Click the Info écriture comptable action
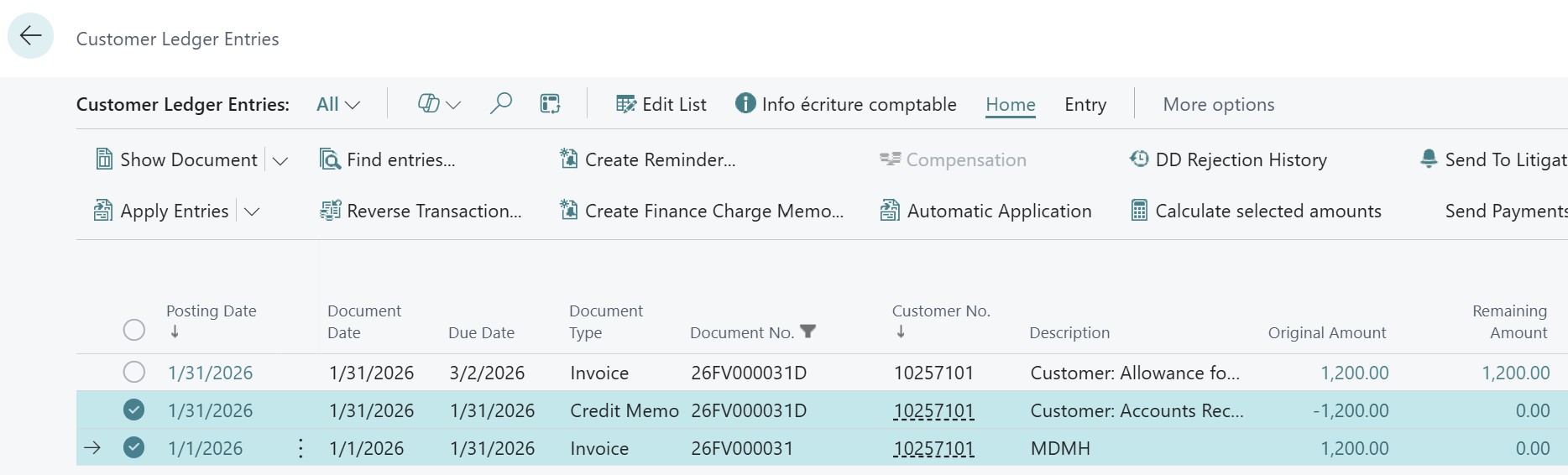Image resolution: width=1568 pixels, height=475 pixels. click(846, 104)
